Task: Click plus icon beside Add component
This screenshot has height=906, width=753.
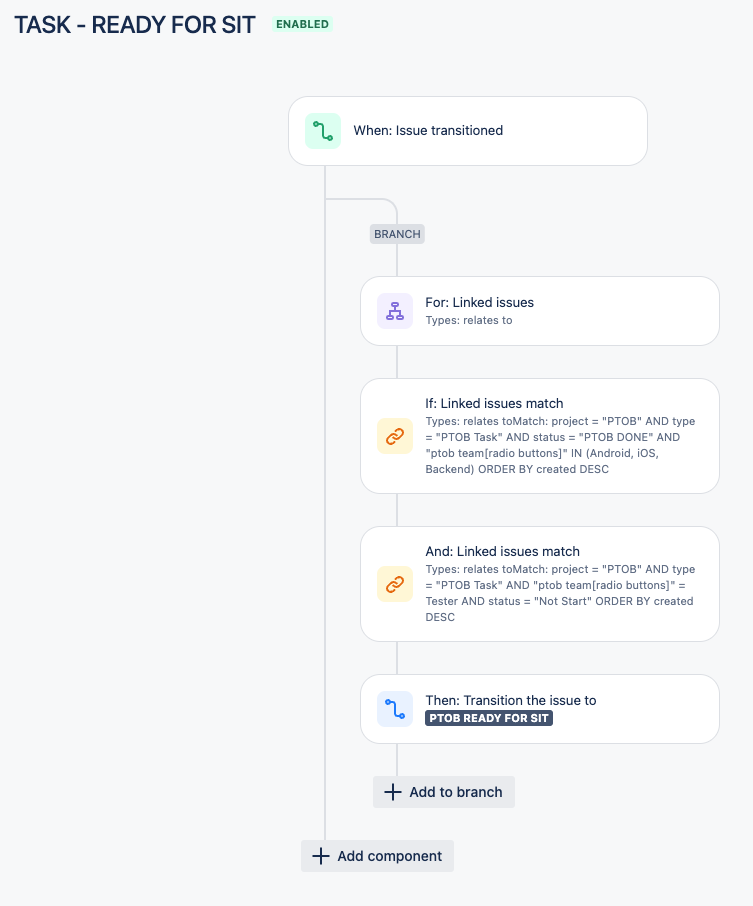Action: pos(321,856)
